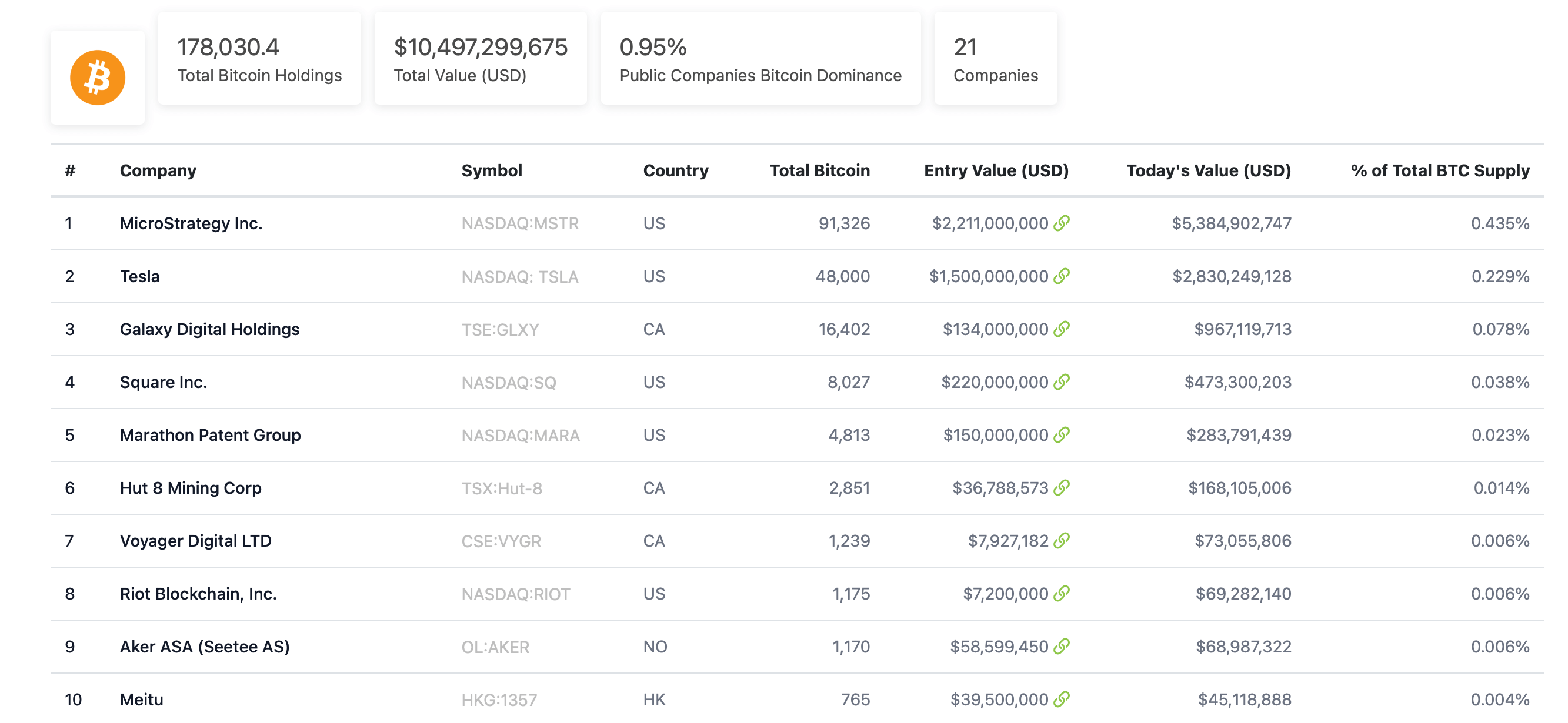Select Galaxy Digital Holdings company name
The width and height of the screenshot is (1568, 723).
pos(209,329)
